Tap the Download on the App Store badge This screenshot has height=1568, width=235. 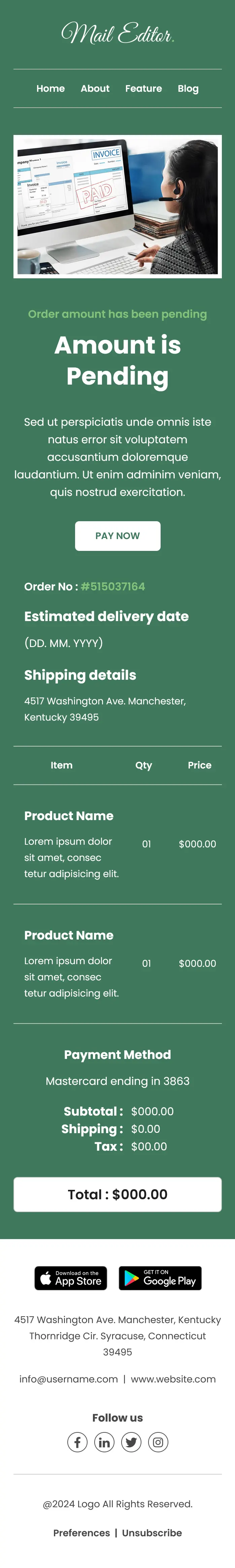click(x=70, y=1278)
